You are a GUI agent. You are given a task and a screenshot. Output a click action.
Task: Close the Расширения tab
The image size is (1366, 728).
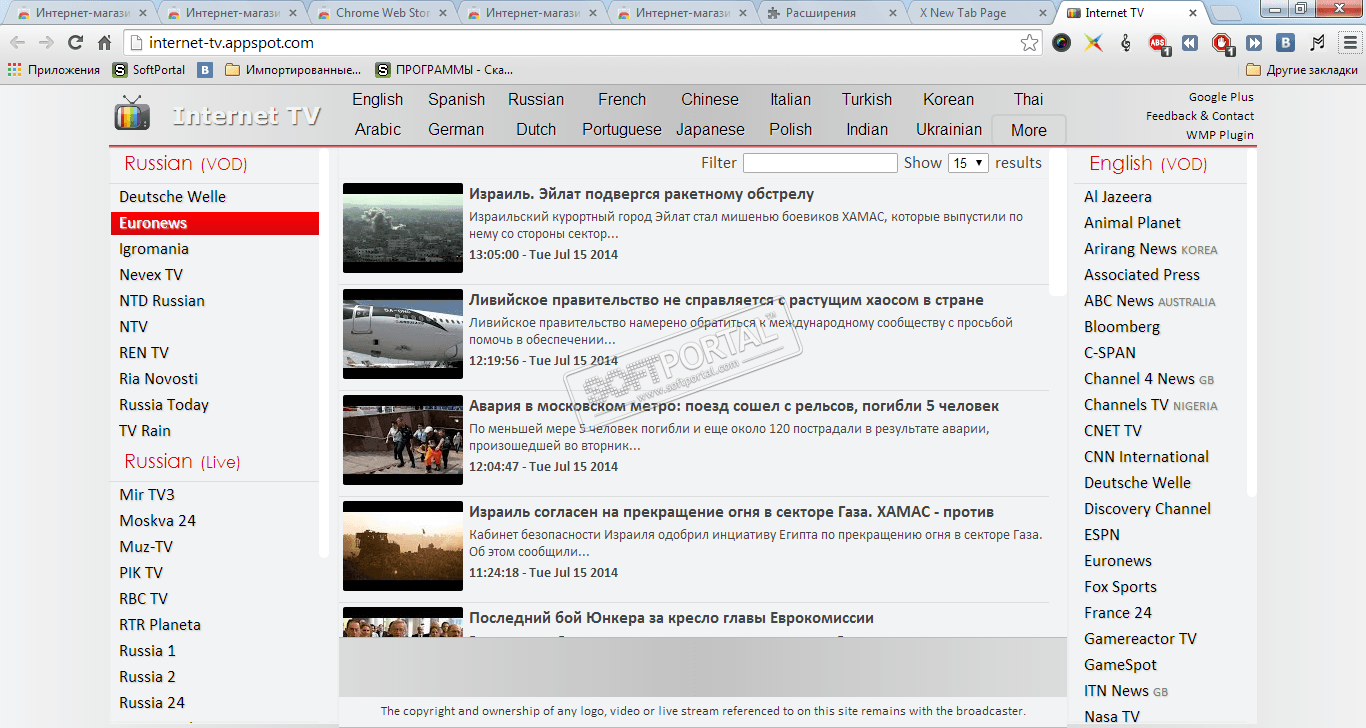coord(892,13)
